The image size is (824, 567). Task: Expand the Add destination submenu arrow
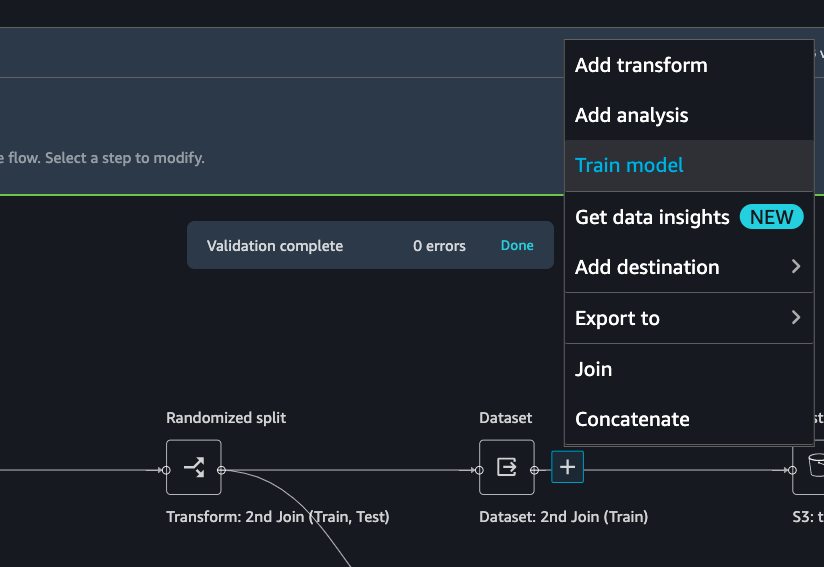[x=796, y=266]
